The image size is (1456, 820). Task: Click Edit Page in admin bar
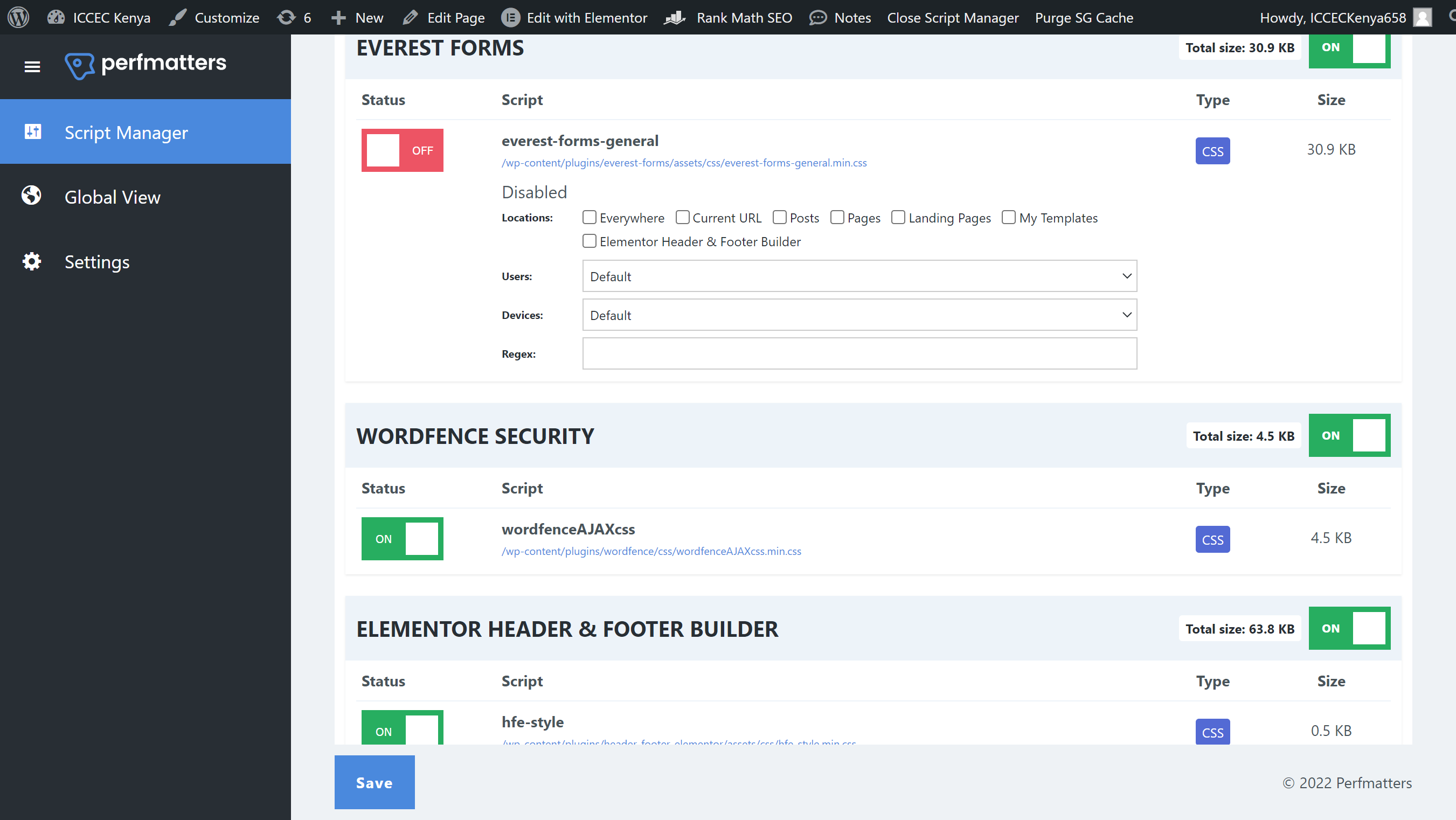click(455, 18)
